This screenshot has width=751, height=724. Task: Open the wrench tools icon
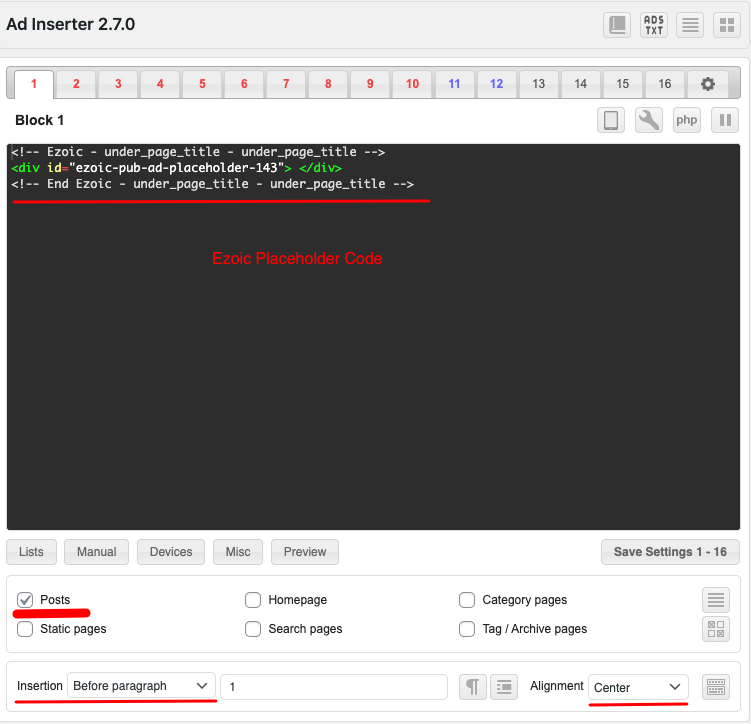tap(649, 120)
